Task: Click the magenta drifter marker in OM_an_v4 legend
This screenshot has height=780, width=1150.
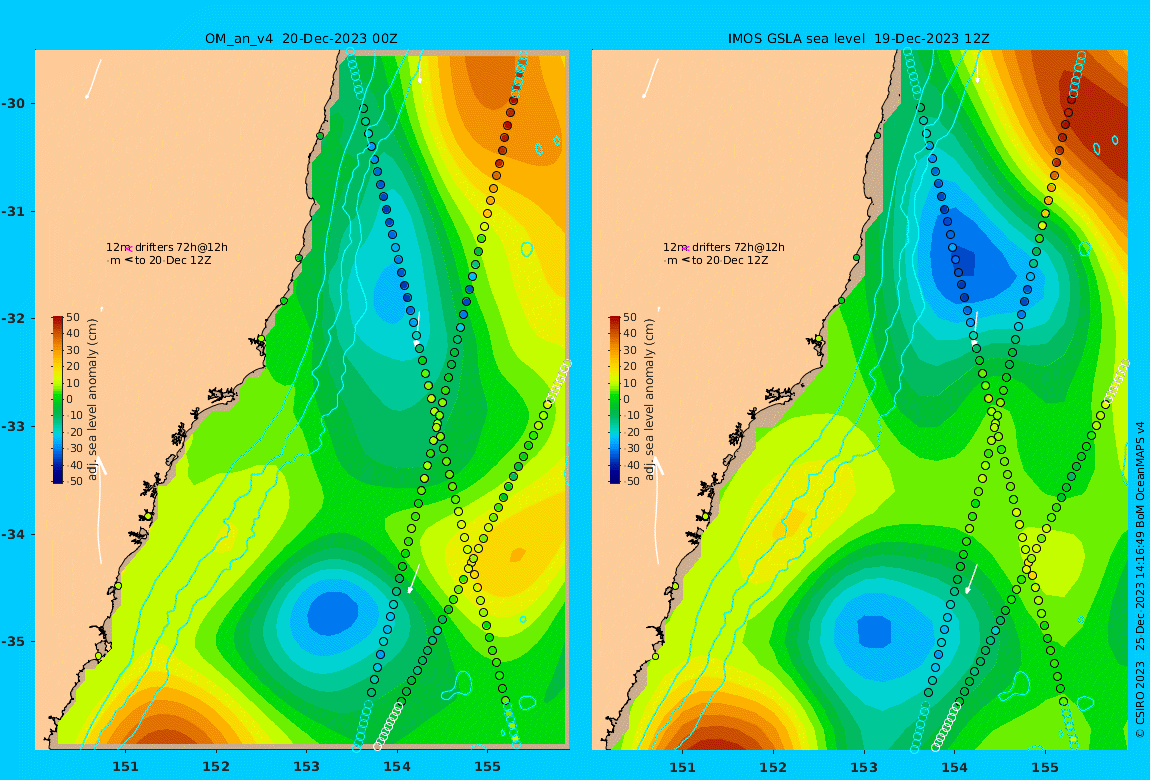Action: click(x=129, y=249)
